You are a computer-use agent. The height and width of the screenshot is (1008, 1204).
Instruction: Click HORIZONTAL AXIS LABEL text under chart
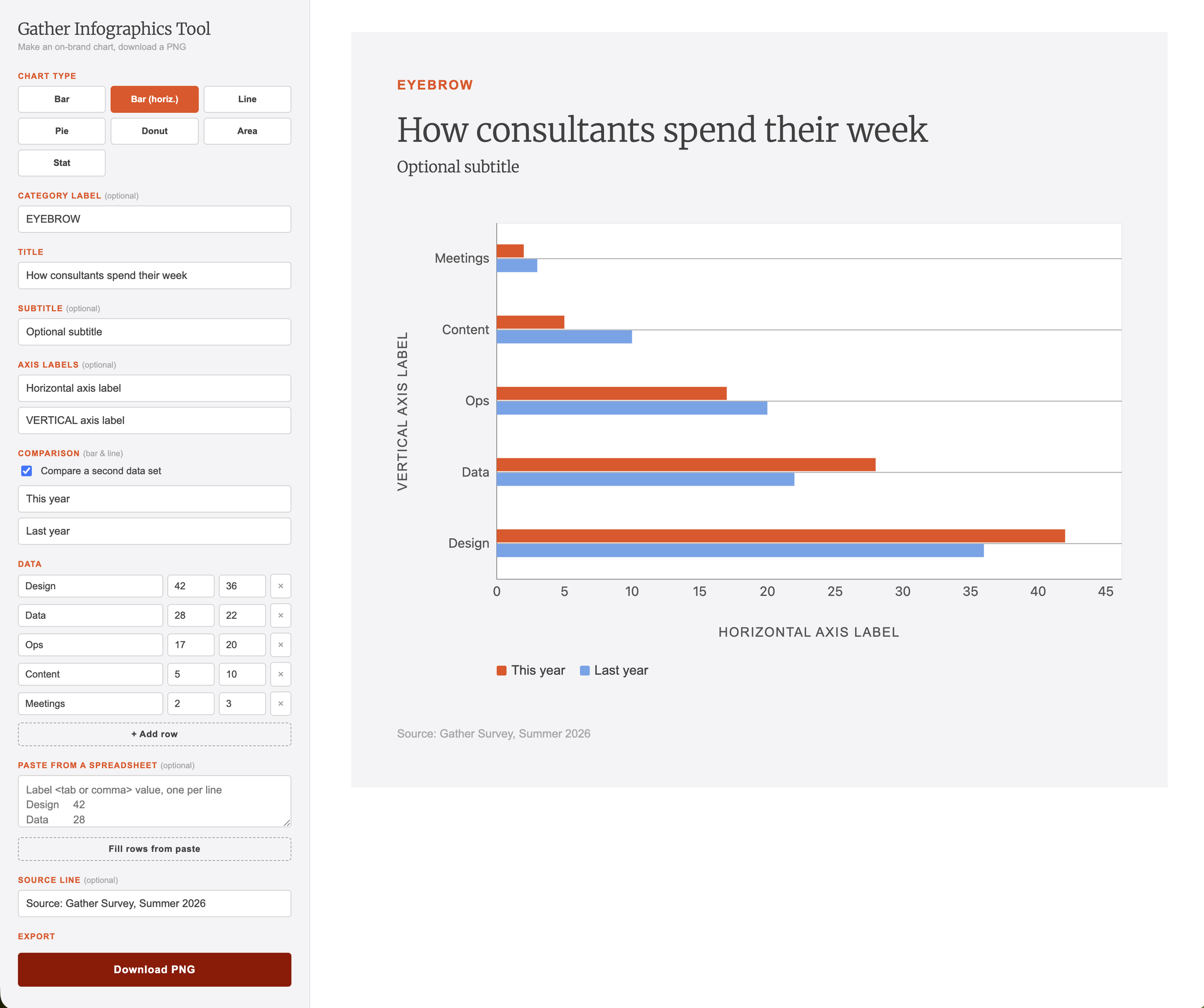(x=809, y=632)
